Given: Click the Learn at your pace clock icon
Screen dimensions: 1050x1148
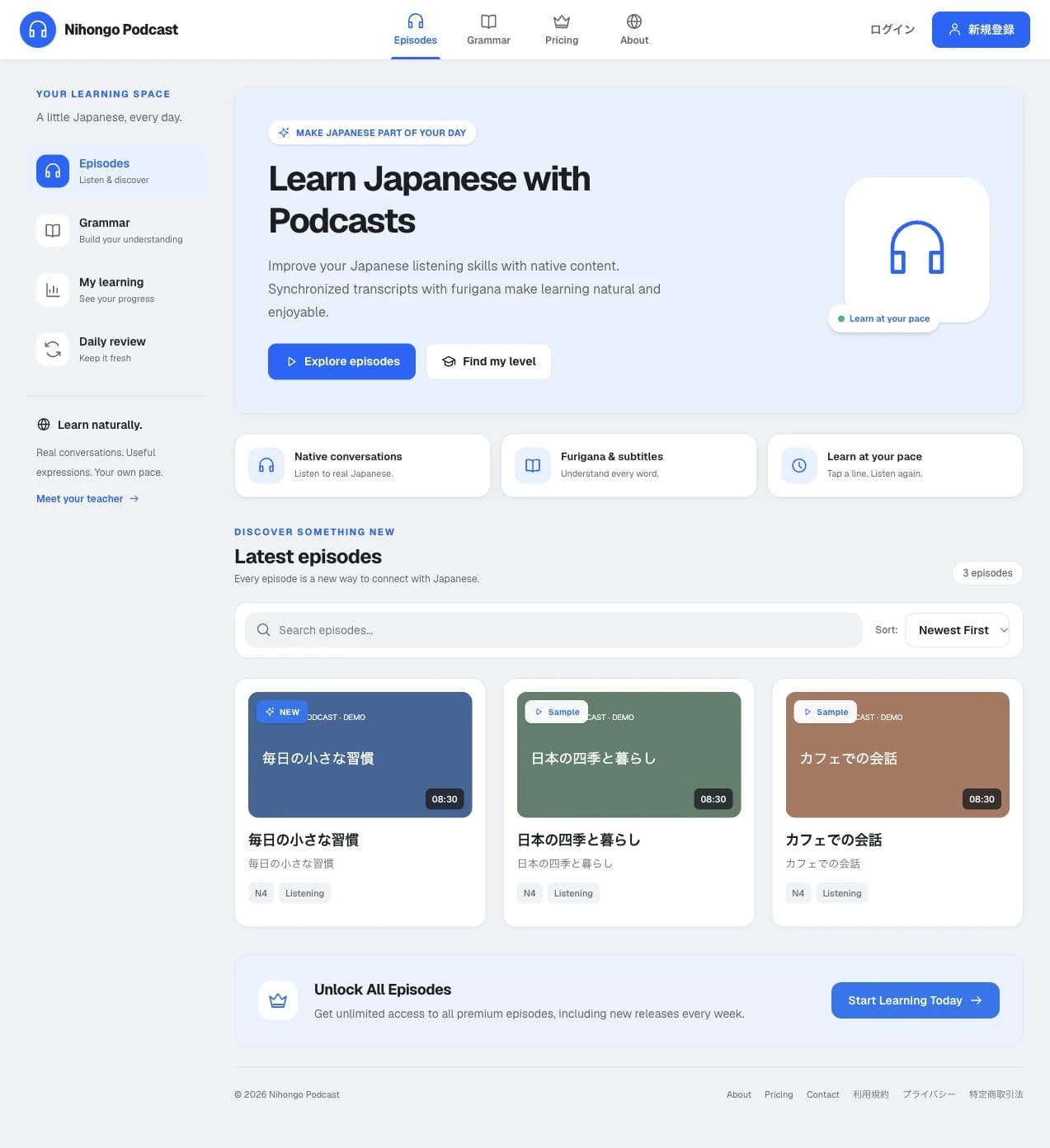Looking at the screenshot, I should point(799,465).
